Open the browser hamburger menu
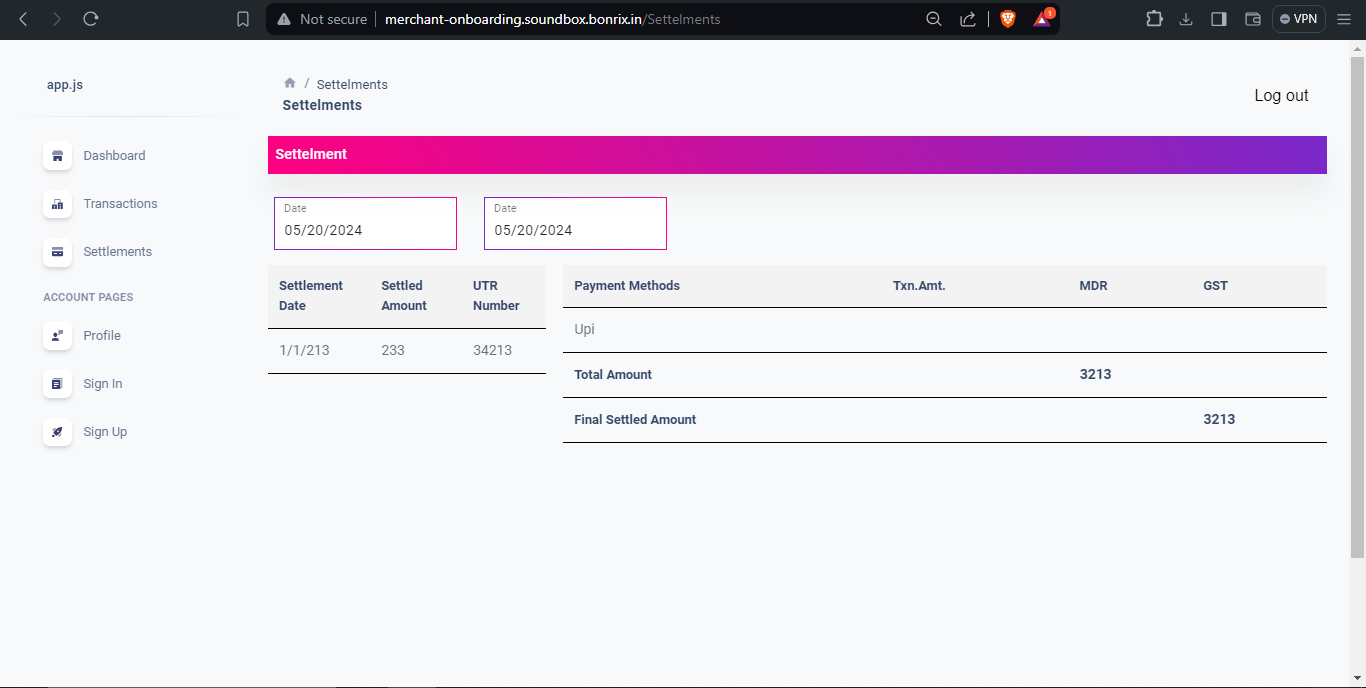Image resolution: width=1366 pixels, height=688 pixels. tap(1344, 18)
